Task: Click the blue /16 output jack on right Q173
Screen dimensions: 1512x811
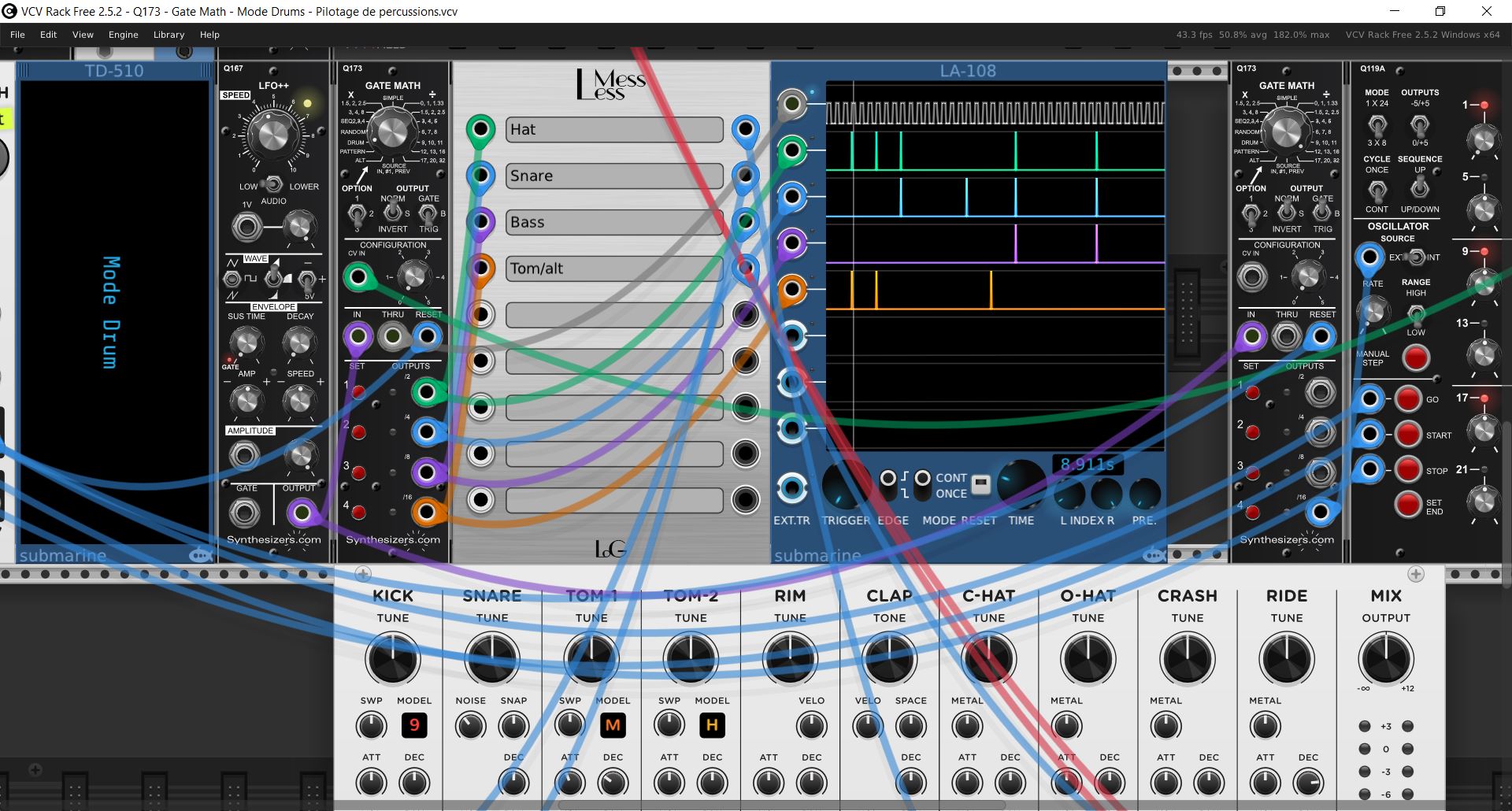Action: tap(1321, 513)
